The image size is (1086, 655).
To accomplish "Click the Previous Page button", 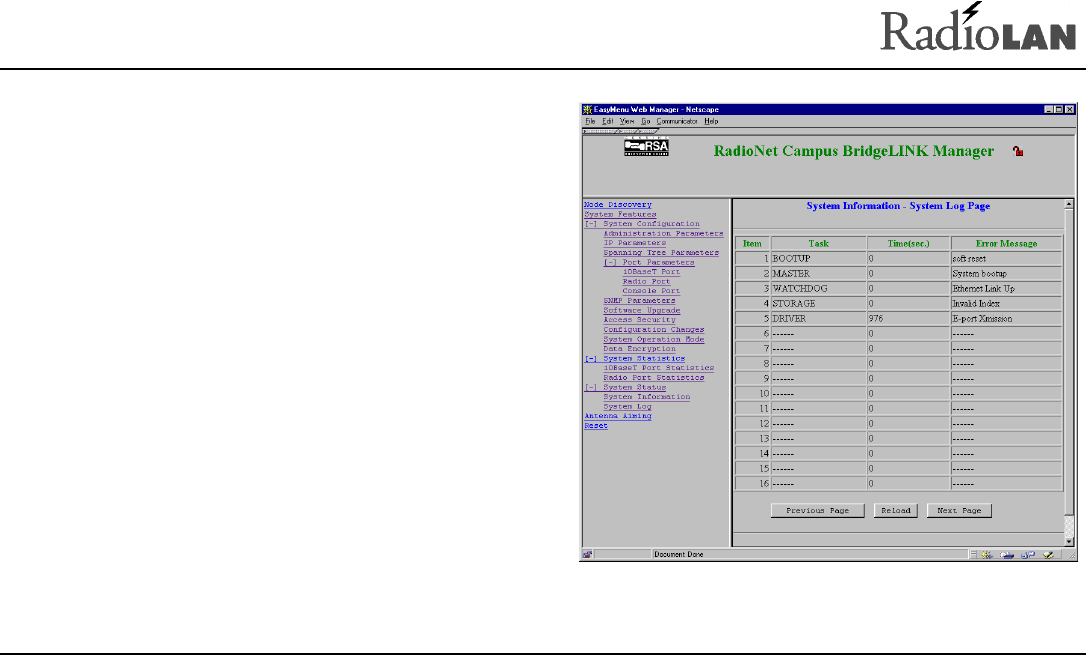I will pos(817,510).
